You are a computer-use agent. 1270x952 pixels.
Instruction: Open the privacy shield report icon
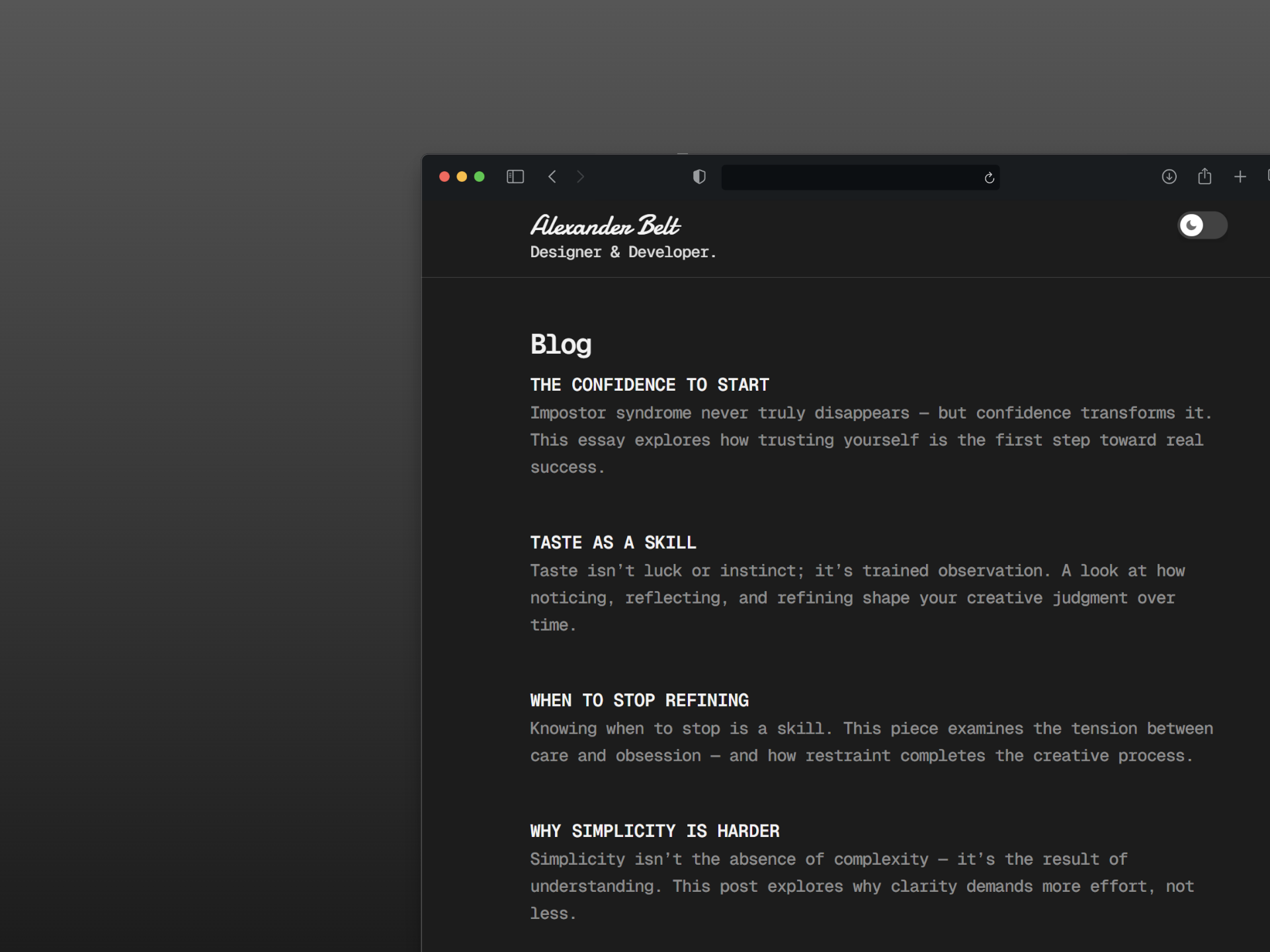[x=699, y=177]
